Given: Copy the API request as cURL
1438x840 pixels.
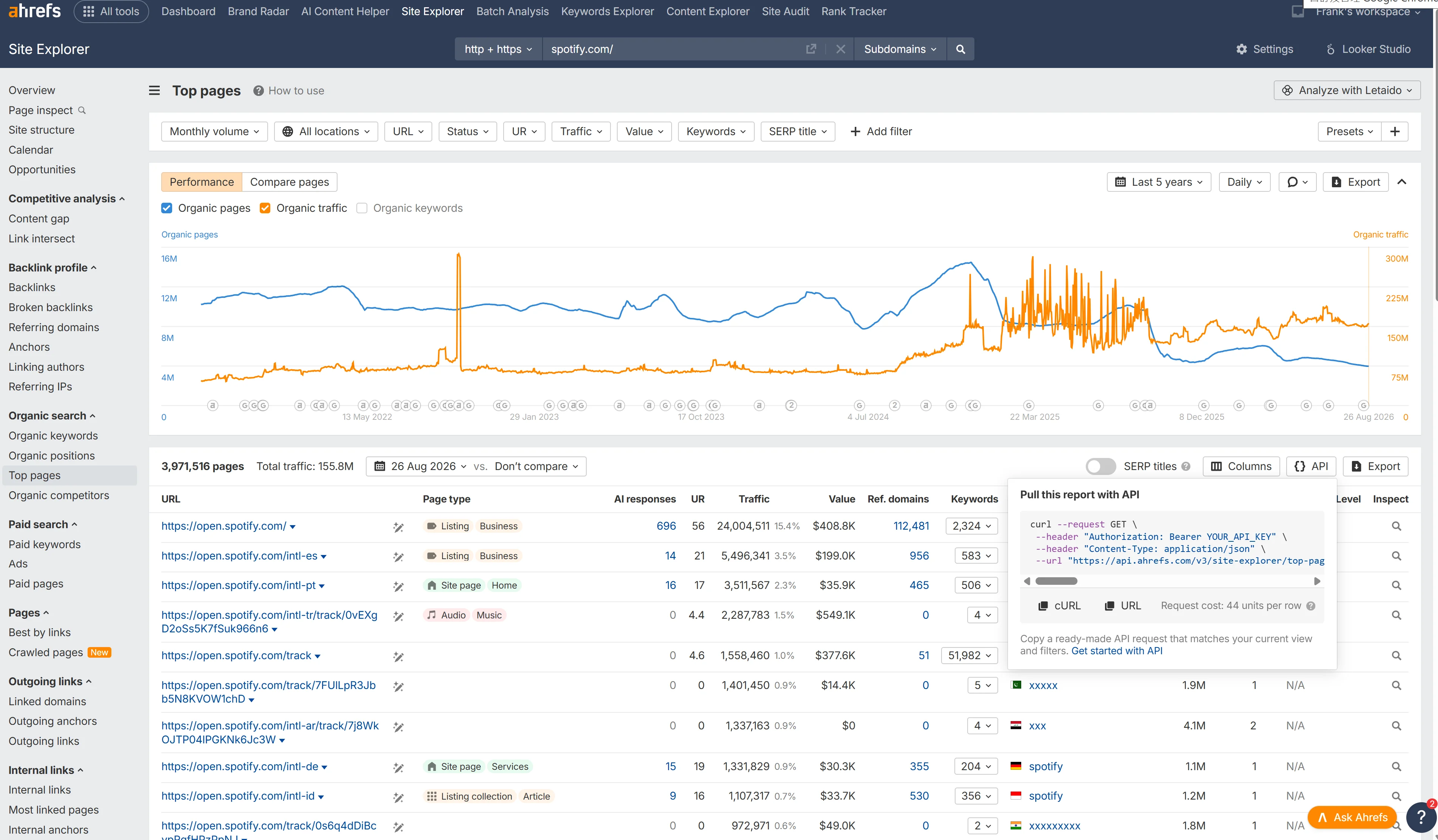Looking at the screenshot, I should click(1059, 606).
